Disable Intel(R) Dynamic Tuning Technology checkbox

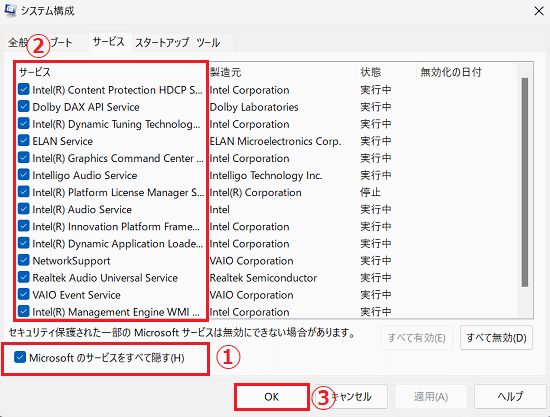(x=24, y=124)
